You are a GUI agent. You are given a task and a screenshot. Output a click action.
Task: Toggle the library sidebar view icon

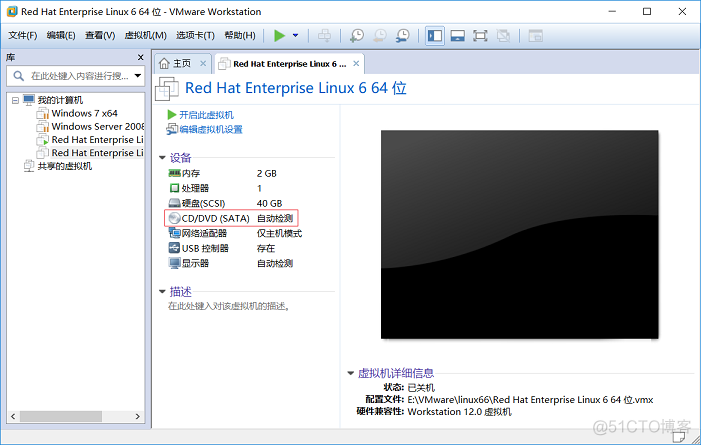[x=435, y=35]
